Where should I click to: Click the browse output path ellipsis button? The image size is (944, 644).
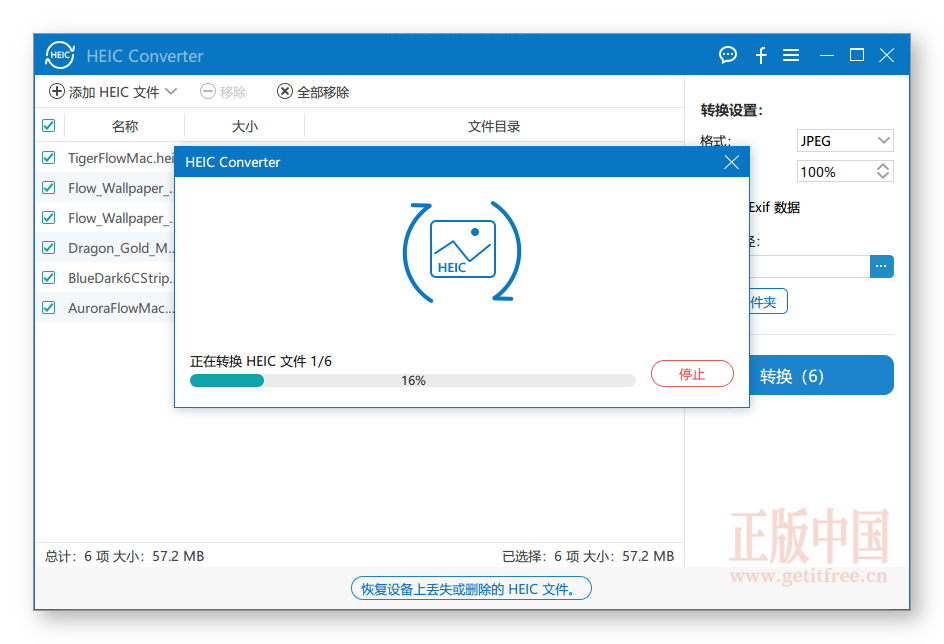tap(881, 267)
